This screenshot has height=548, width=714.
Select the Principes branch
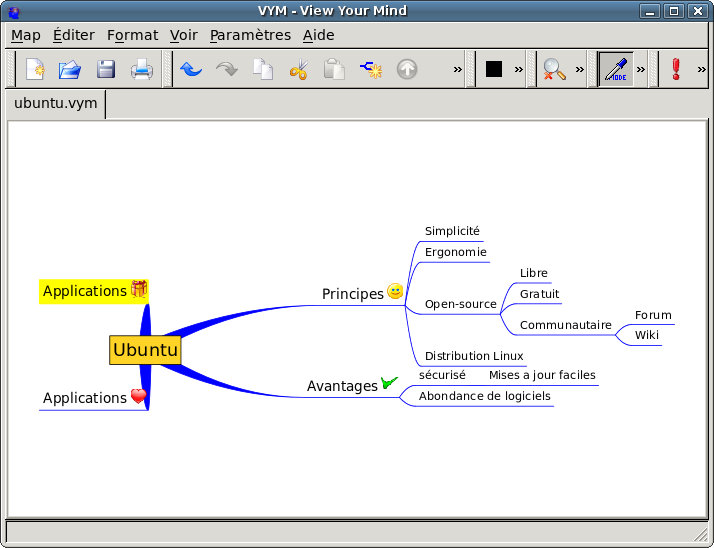(353, 294)
